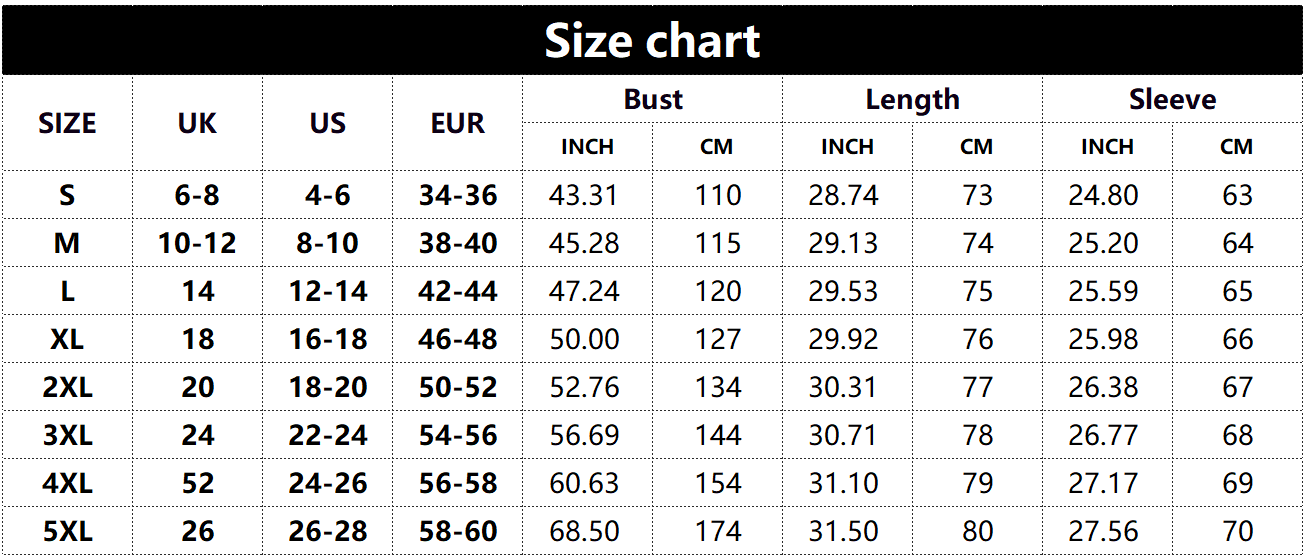Select length value 75 cm
The image size is (1309, 557).
[x=977, y=291]
